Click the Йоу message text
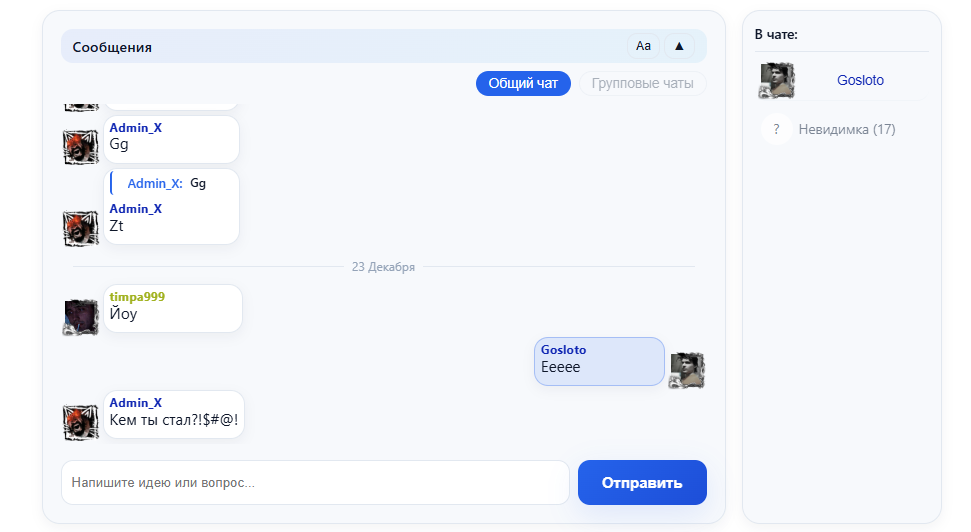 123,314
